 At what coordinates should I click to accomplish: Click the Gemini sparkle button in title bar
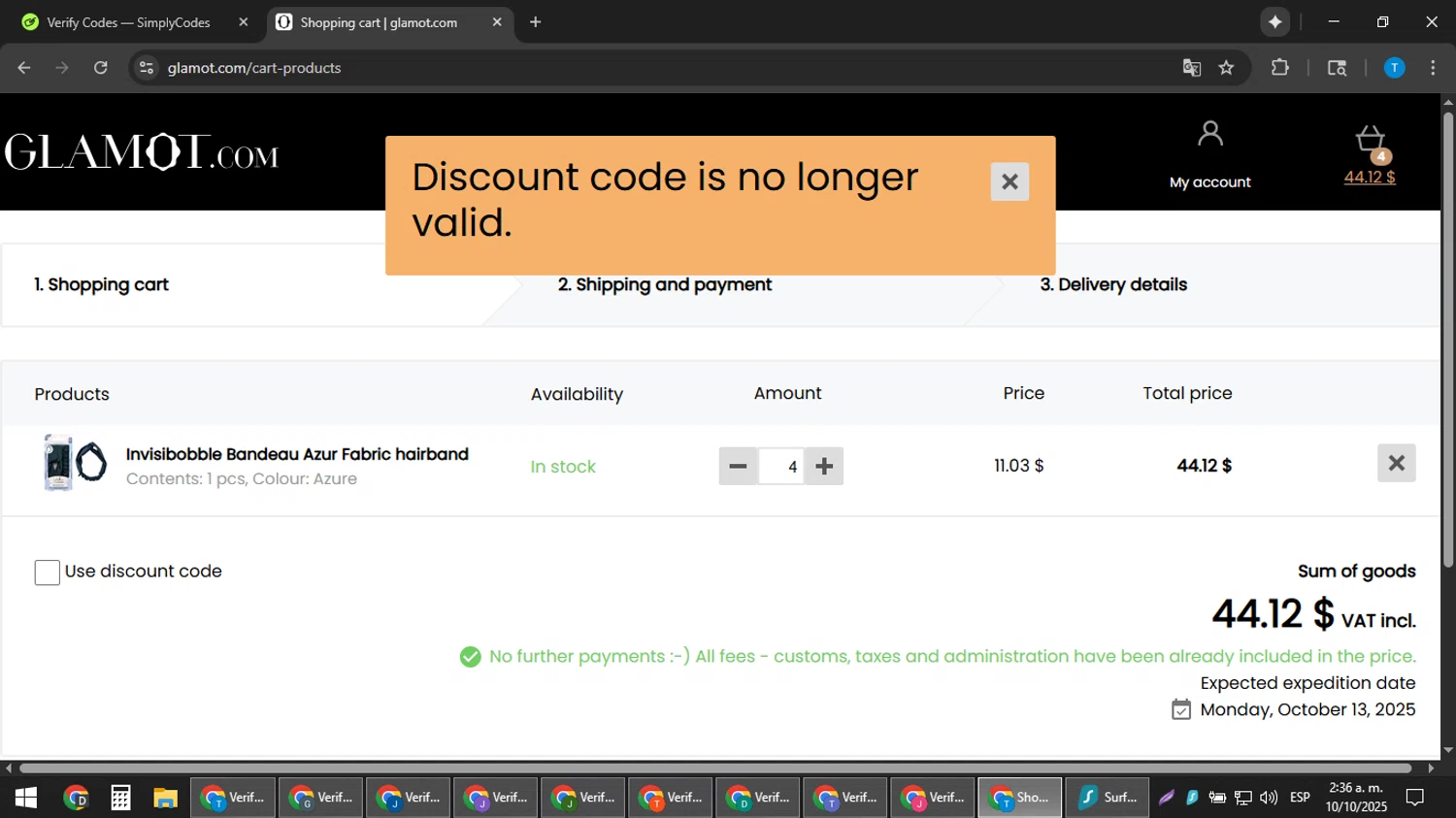point(1274,22)
